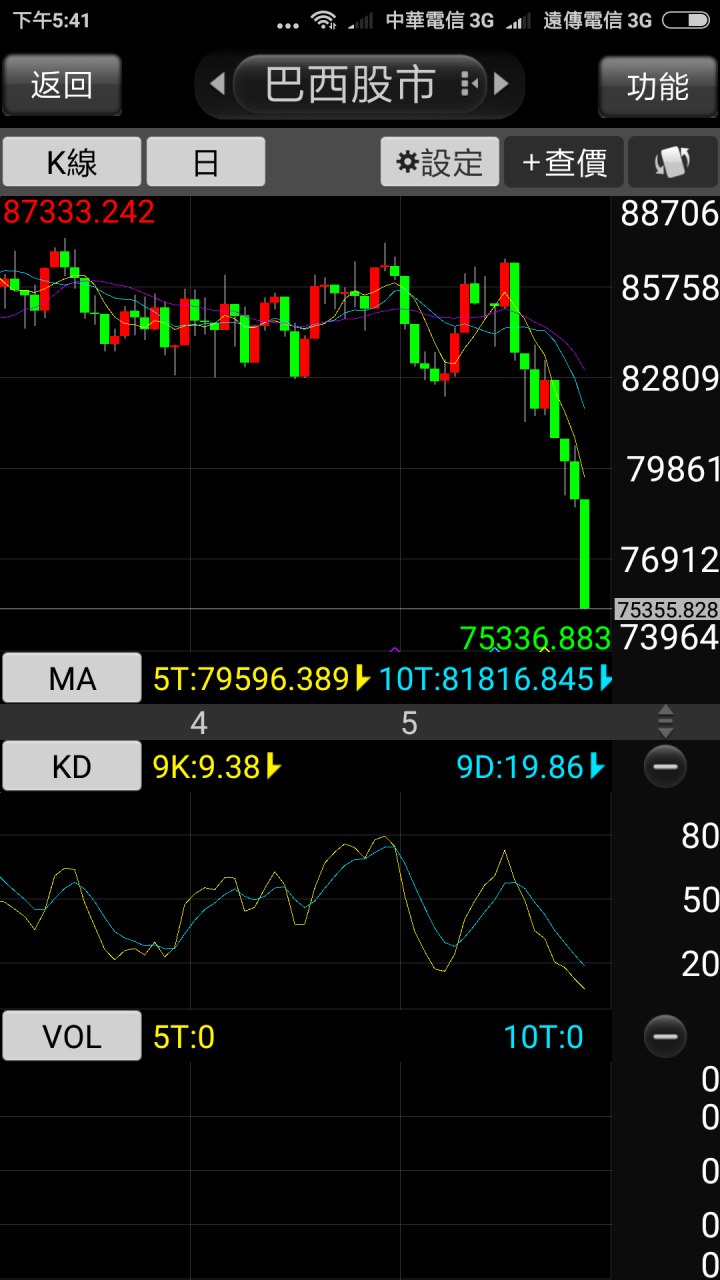The height and width of the screenshot is (1280, 720).
Task: Rotate screen using the rotation icon
Action: point(673,162)
